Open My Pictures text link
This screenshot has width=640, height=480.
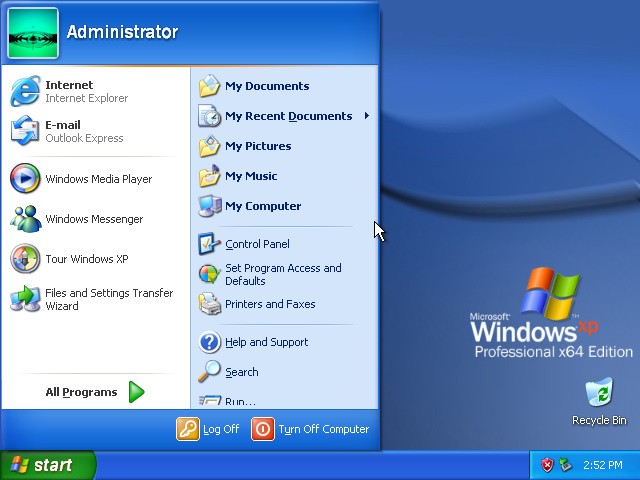[x=258, y=146]
